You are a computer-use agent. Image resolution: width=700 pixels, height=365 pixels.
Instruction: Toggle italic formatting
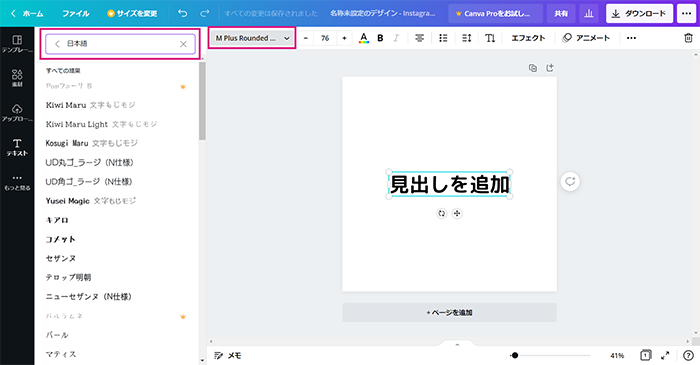click(396, 38)
